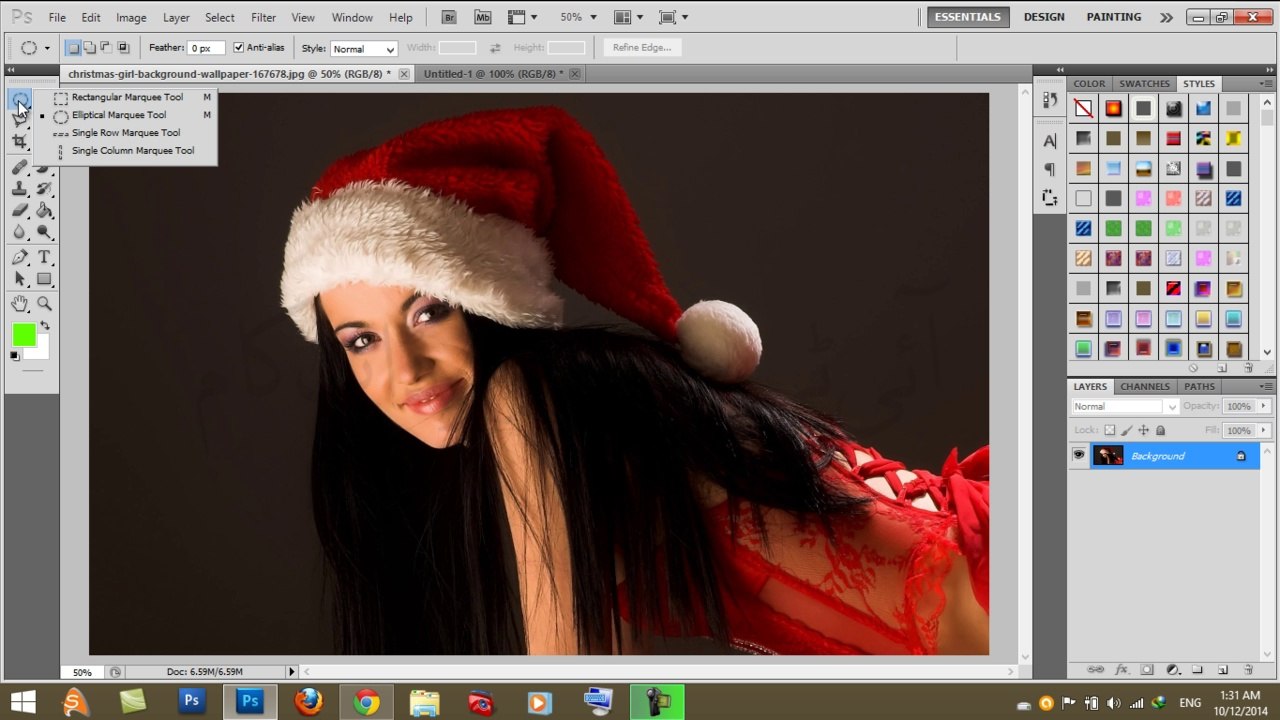Viewport: 1280px width, 720px height.
Task: Select the Paint Bucket tool
Action: click(44, 211)
